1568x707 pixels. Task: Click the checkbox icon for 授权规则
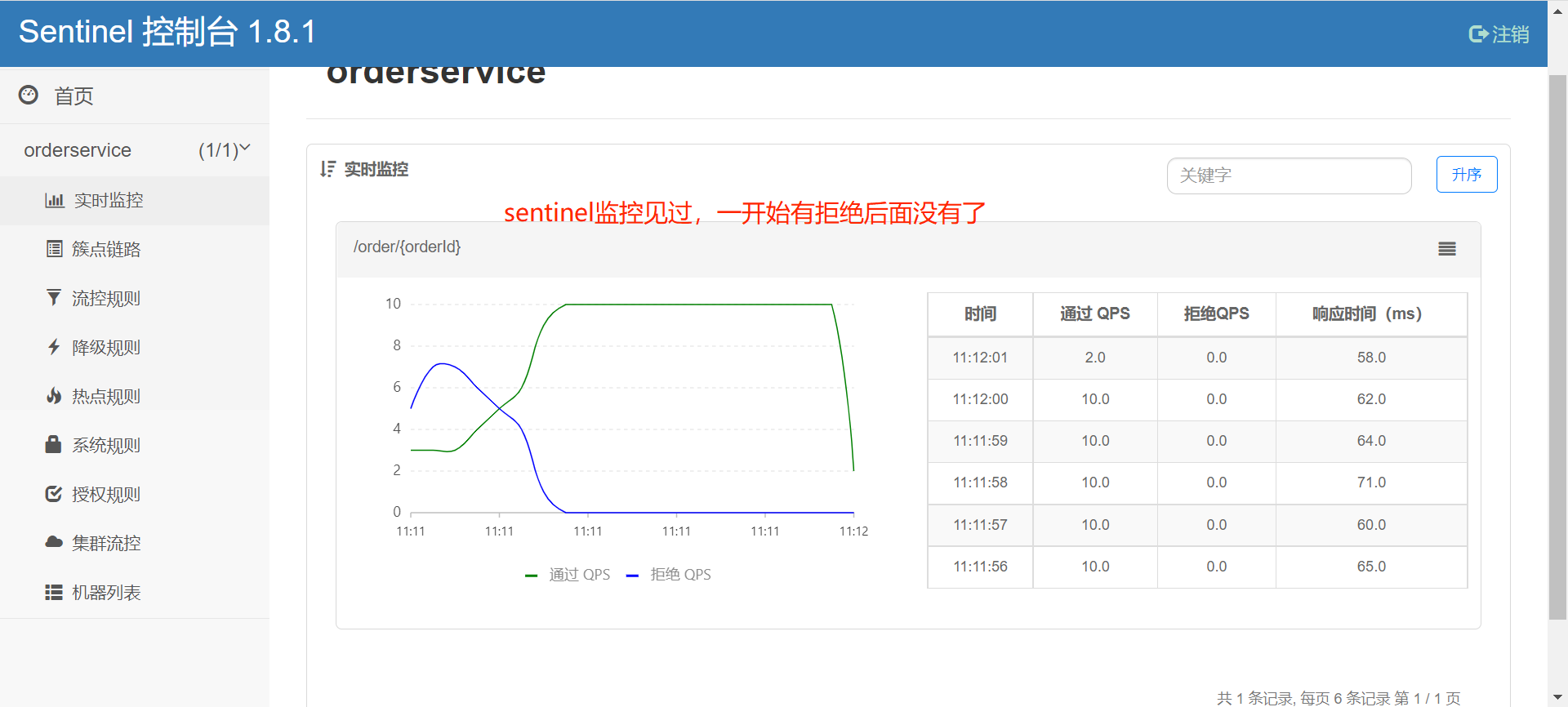point(54,494)
